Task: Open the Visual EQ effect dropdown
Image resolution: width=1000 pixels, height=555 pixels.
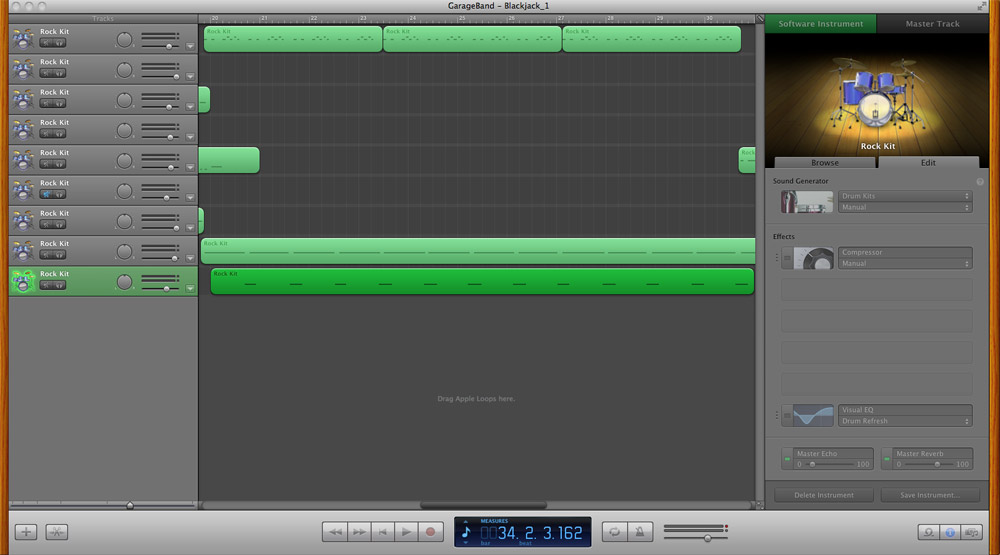Action: click(x=905, y=410)
